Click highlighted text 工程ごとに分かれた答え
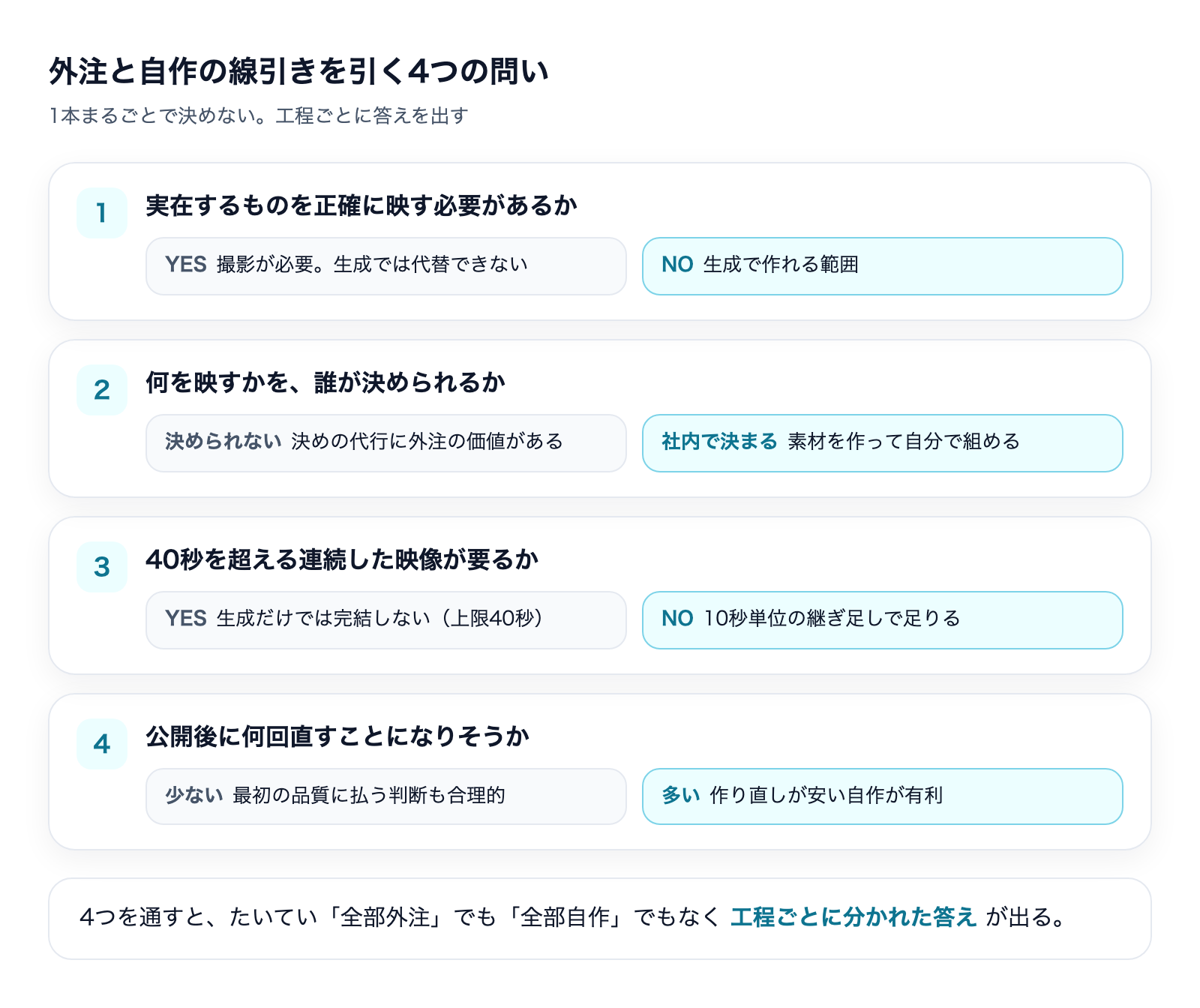Screen dimensions: 1200x1008 (853, 917)
